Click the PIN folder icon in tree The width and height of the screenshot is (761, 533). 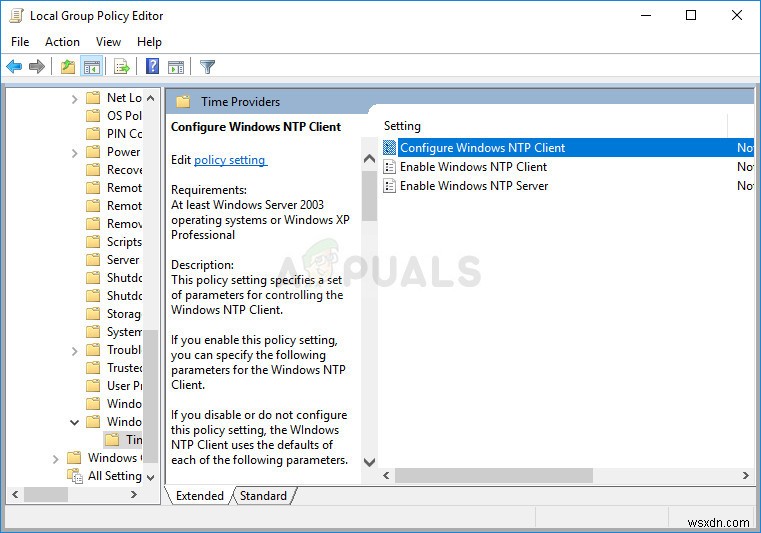tap(93, 133)
